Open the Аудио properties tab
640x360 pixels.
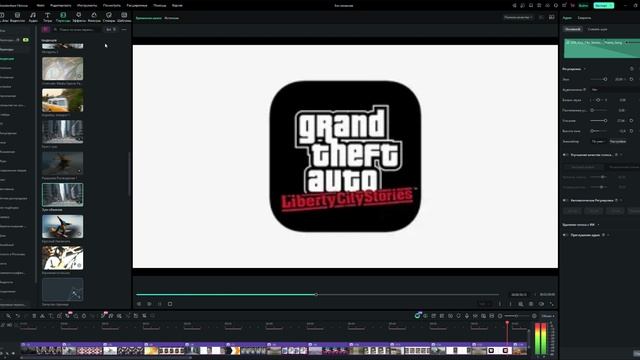[567, 18]
